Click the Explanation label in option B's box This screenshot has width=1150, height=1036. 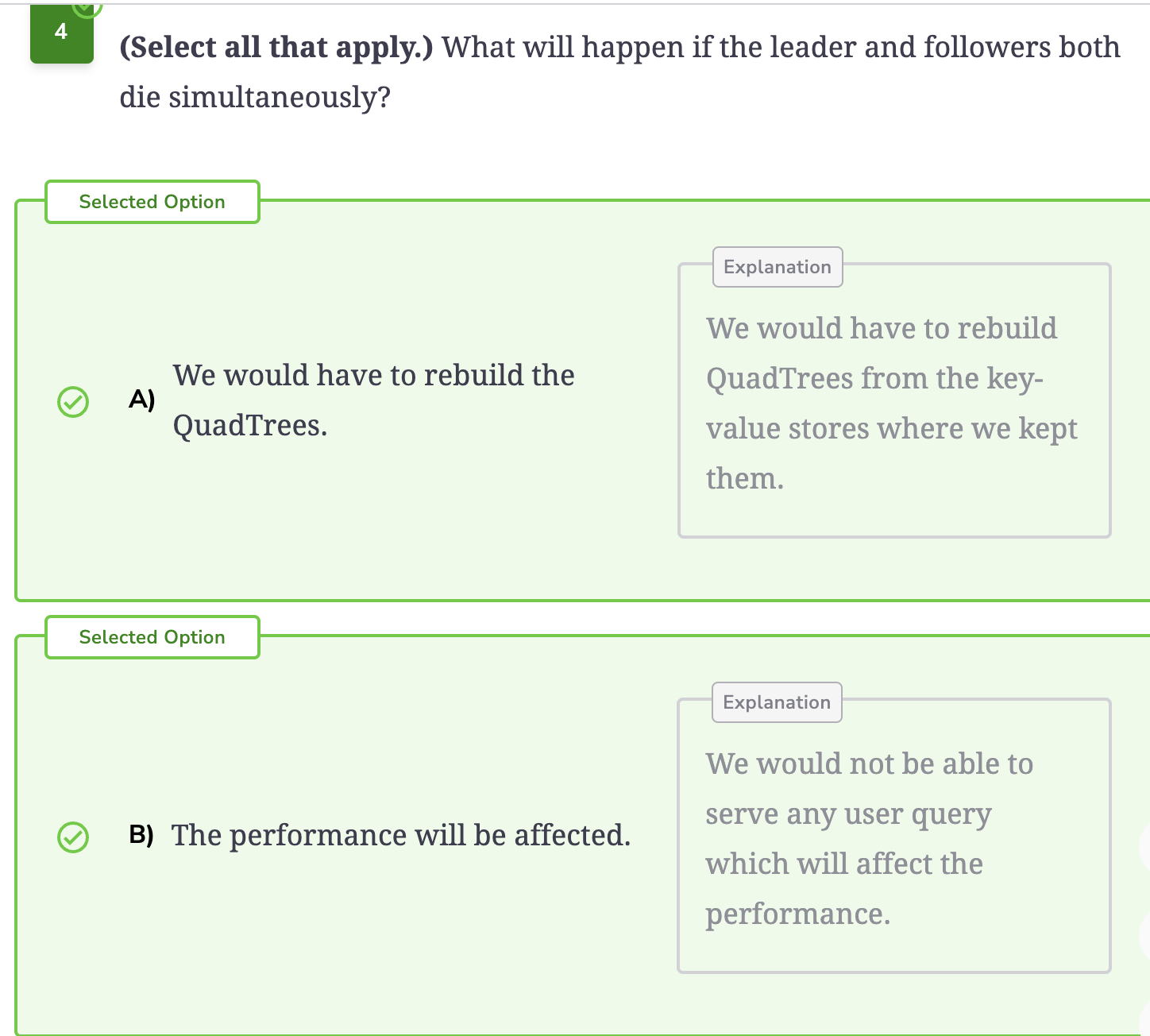click(777, 702)
